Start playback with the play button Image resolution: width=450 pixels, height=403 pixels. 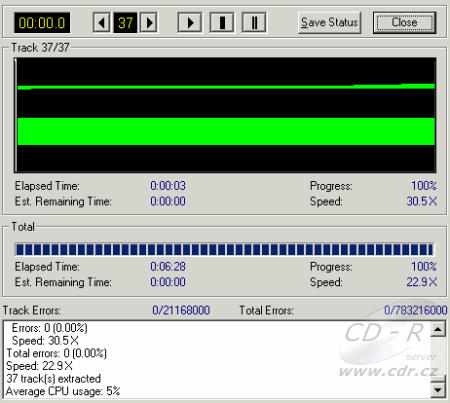(x=189, y=23)
